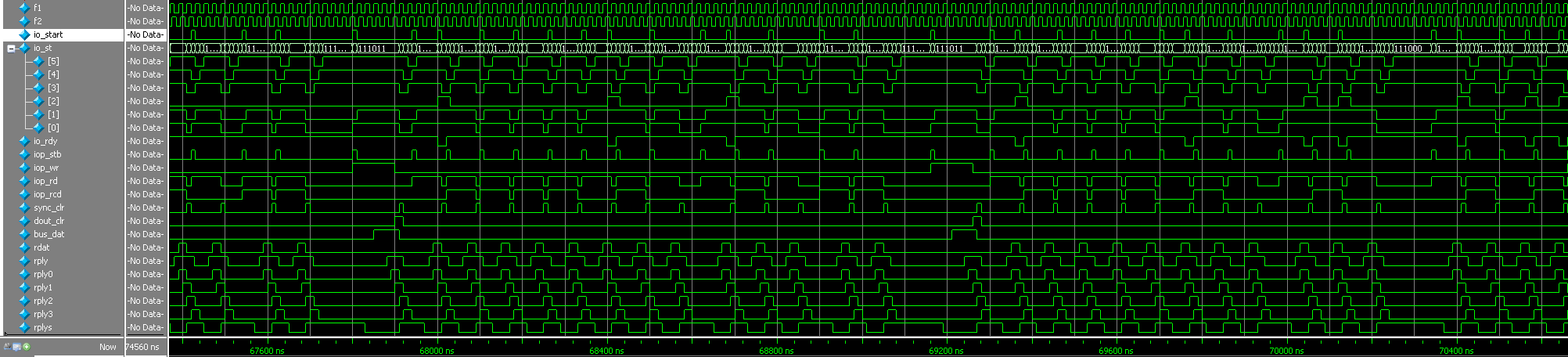Open the grid and timeline properties icon

[x=16, y=346]
